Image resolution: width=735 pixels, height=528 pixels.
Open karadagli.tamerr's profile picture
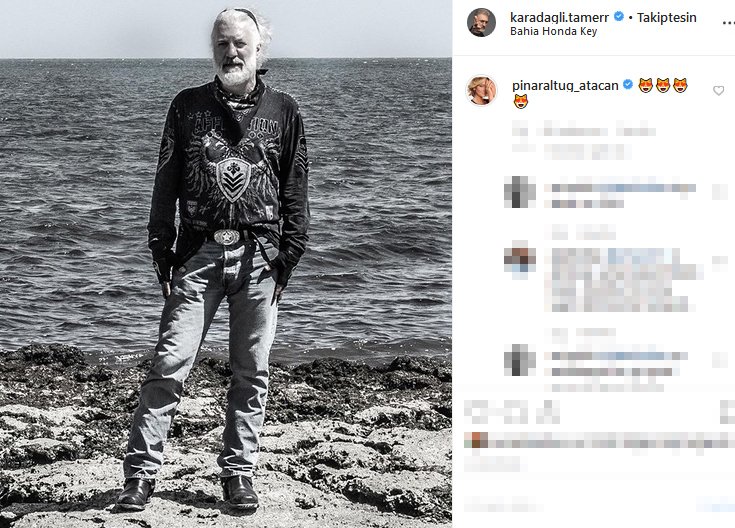[481, 23]
